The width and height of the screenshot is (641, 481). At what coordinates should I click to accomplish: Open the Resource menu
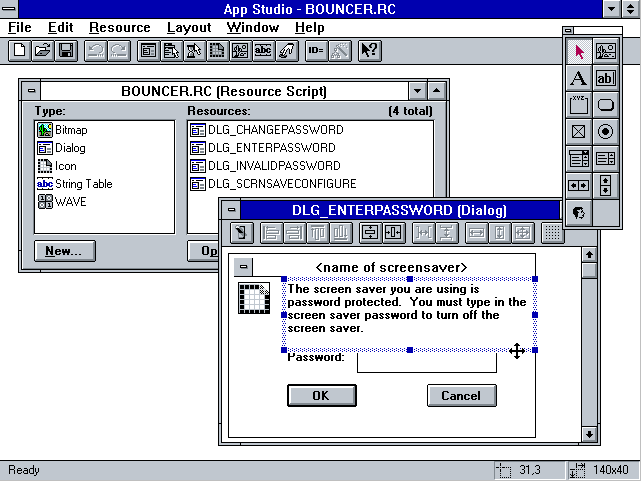pos(120,27)
